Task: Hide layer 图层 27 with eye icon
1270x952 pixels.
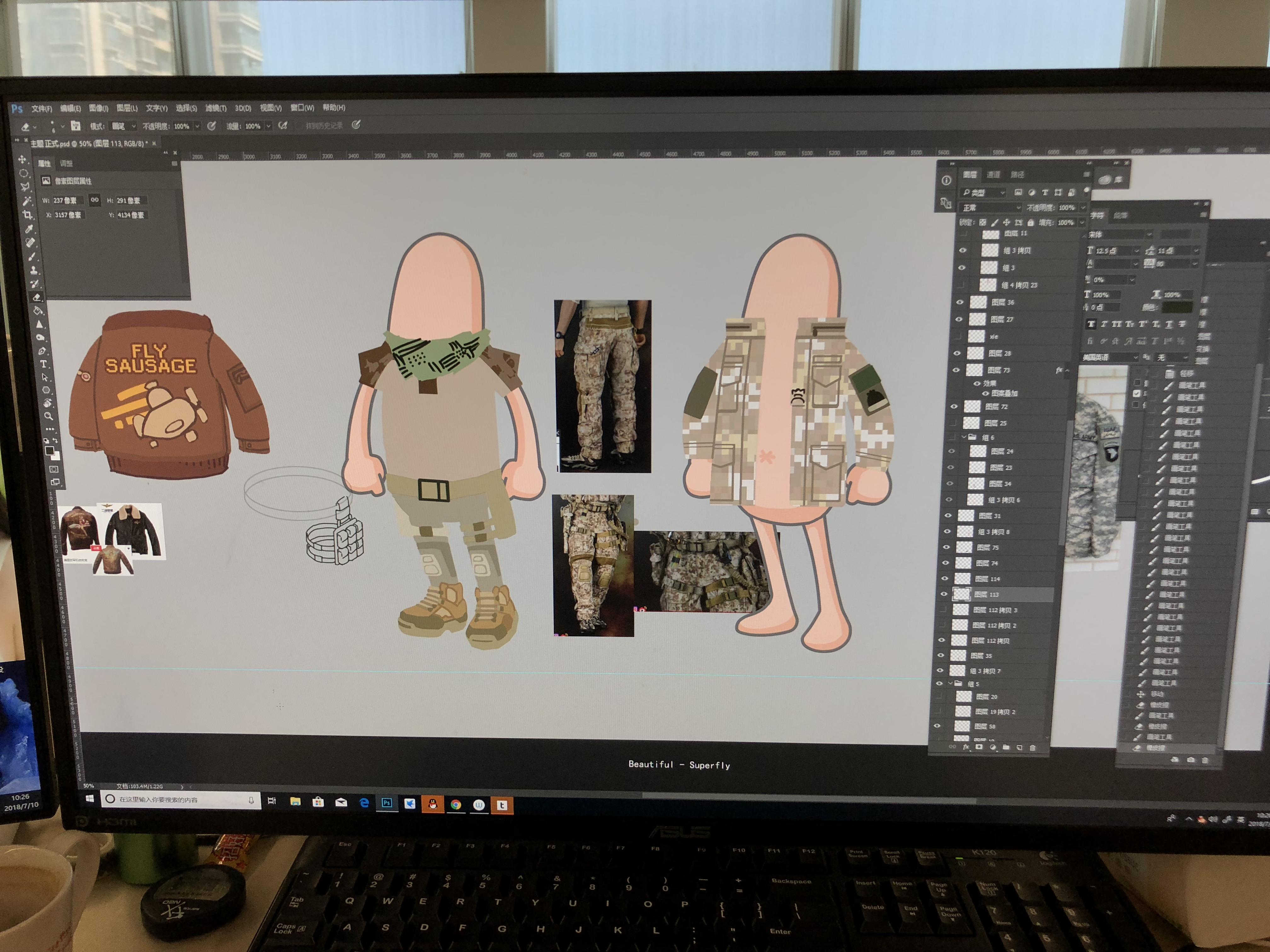Action: coord(959,319)
